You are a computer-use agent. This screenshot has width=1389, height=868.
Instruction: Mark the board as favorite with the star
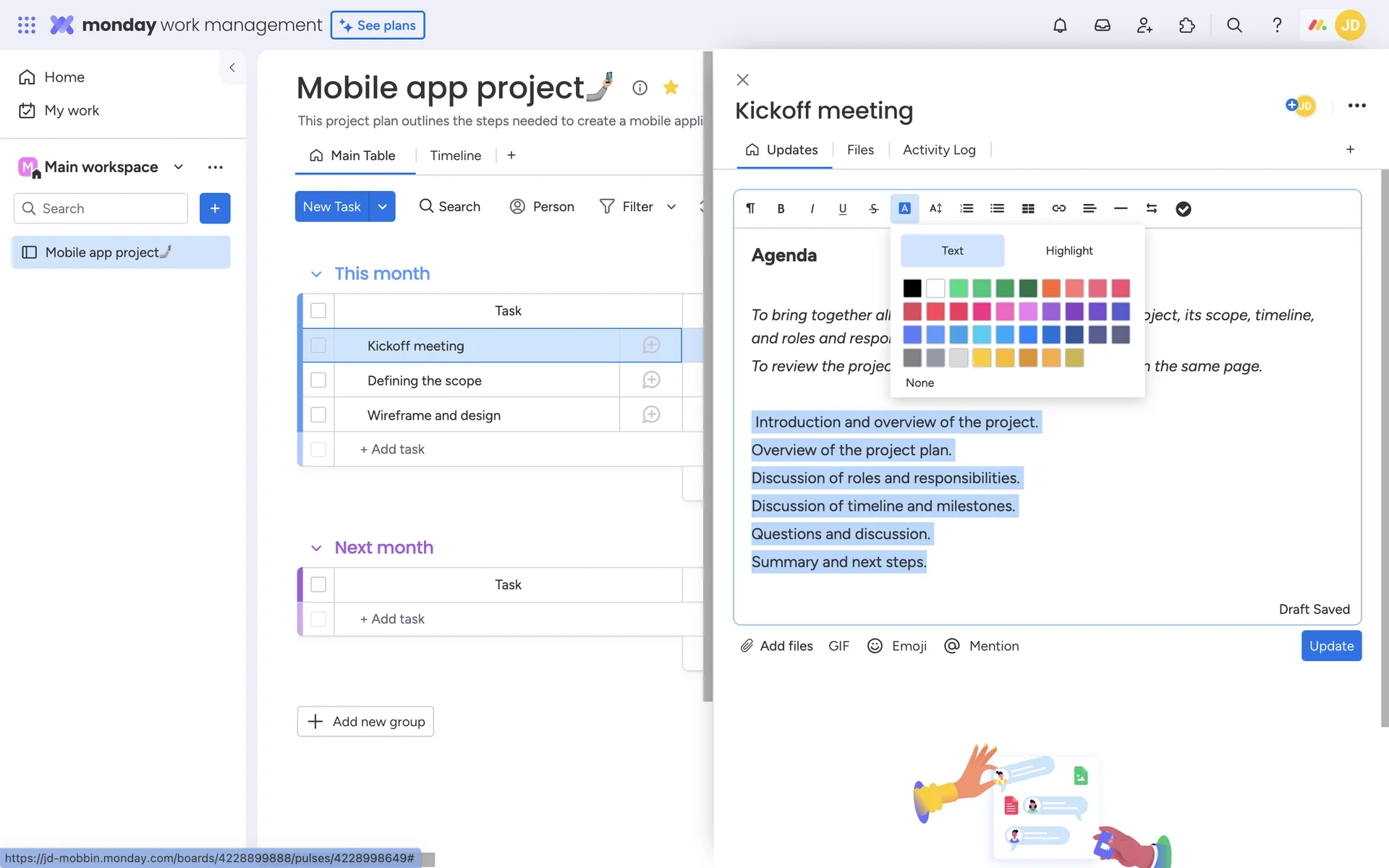(x=671, y=88)
